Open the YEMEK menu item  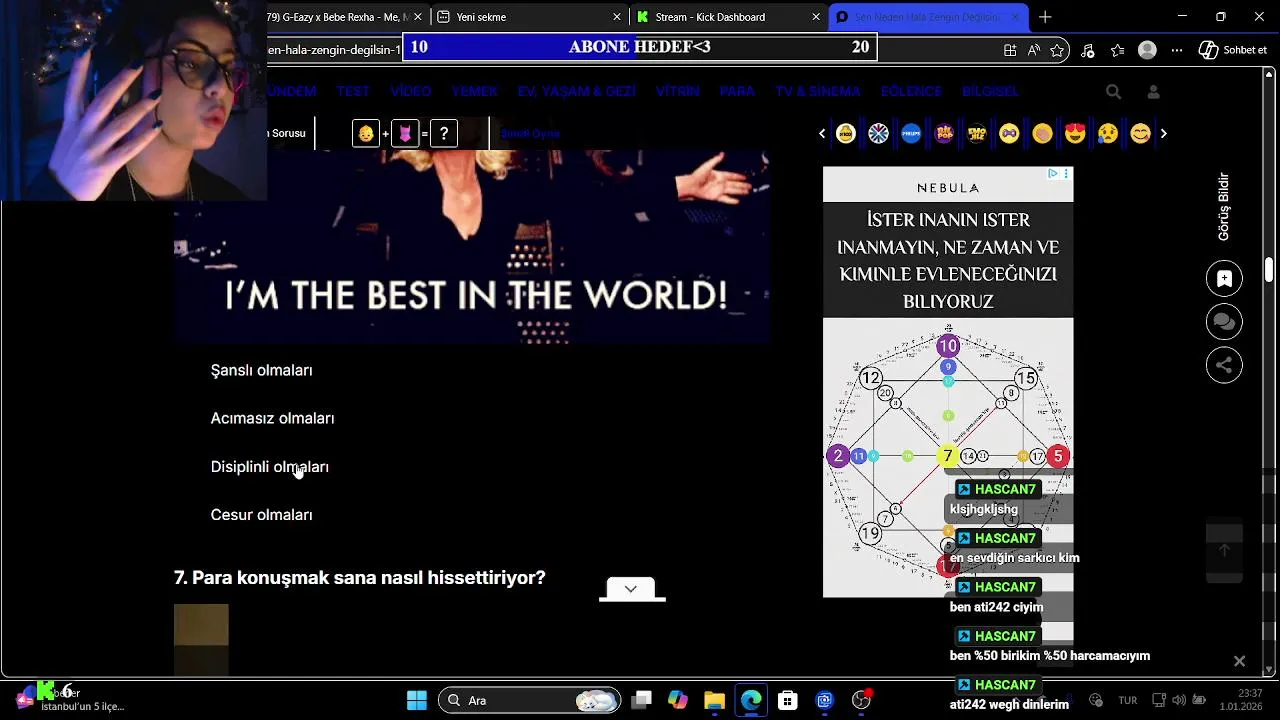coord(474,91)
